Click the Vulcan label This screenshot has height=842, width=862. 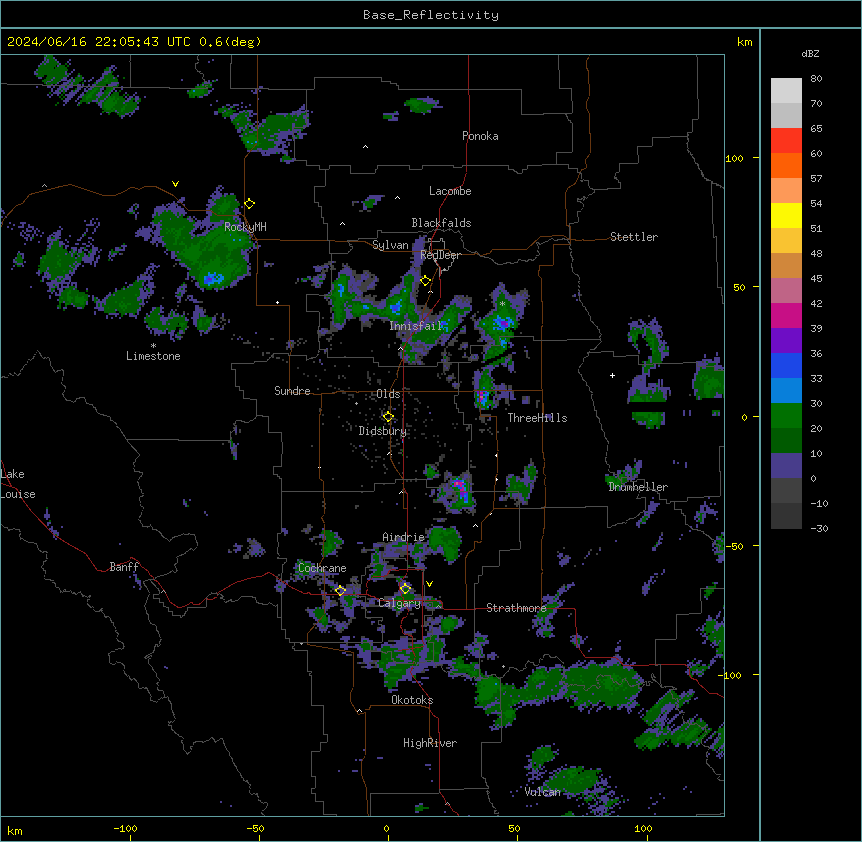point(543,792)
